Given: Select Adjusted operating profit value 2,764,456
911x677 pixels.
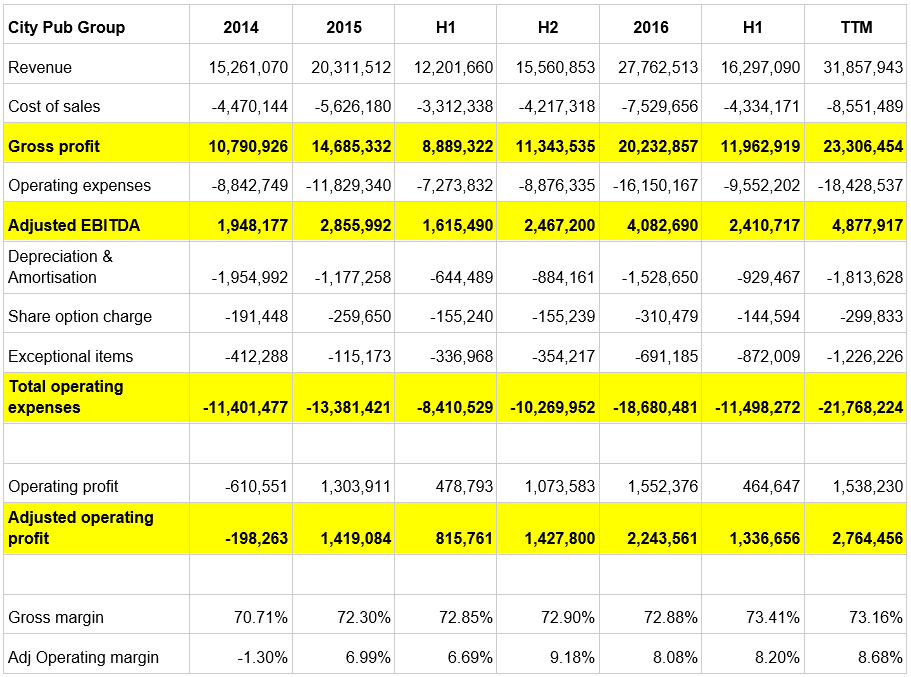Looking at the screenshot, I should (x=867, y=538).
